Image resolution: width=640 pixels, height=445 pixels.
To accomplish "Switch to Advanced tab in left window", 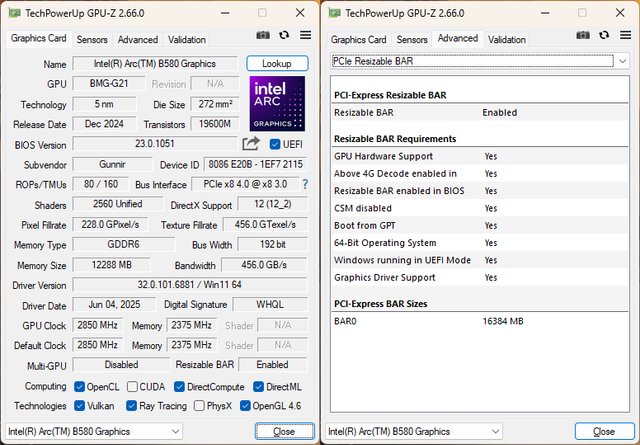I will [138, 40].
